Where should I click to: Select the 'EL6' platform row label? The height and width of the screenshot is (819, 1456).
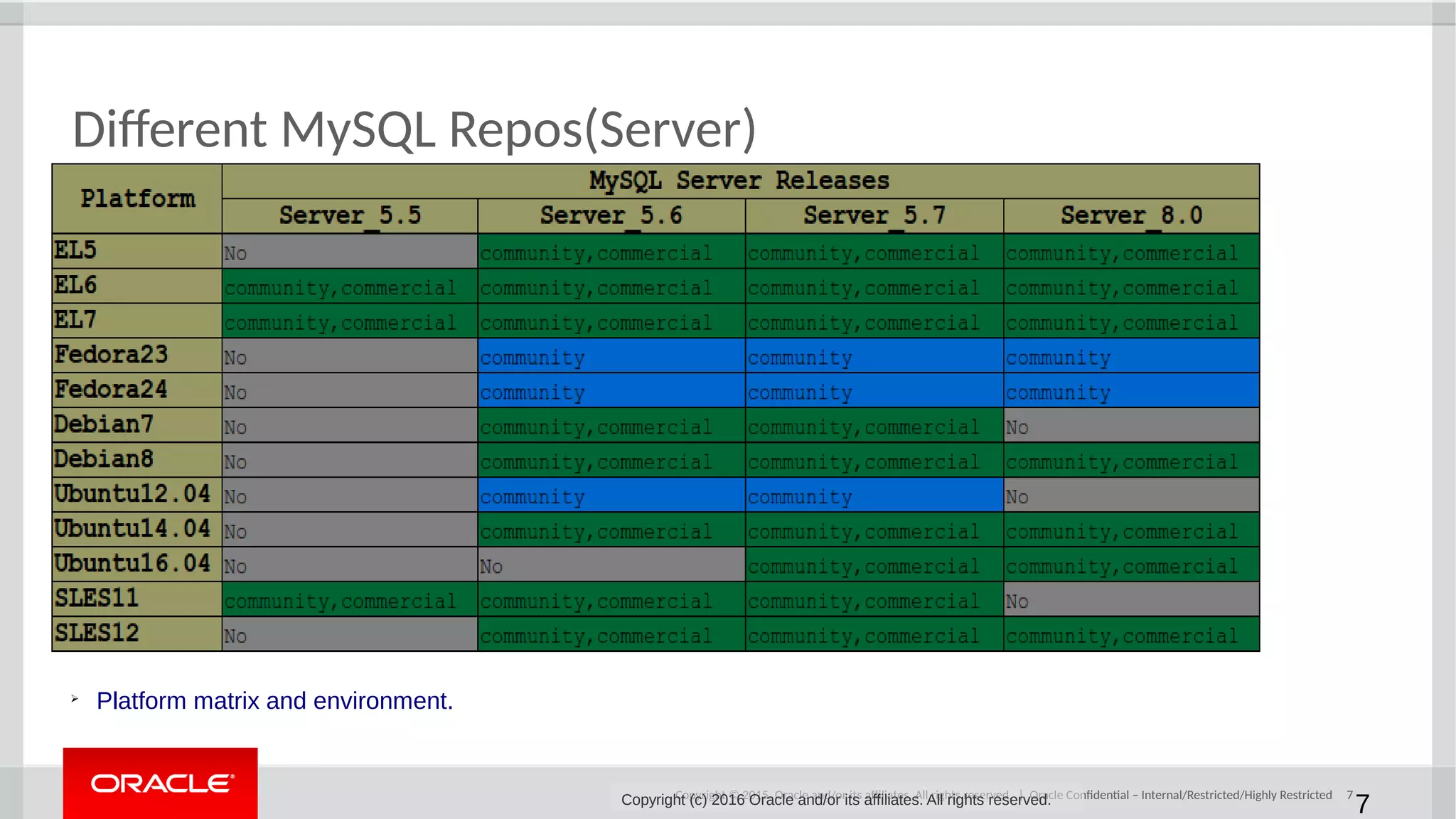coord(137,286)
